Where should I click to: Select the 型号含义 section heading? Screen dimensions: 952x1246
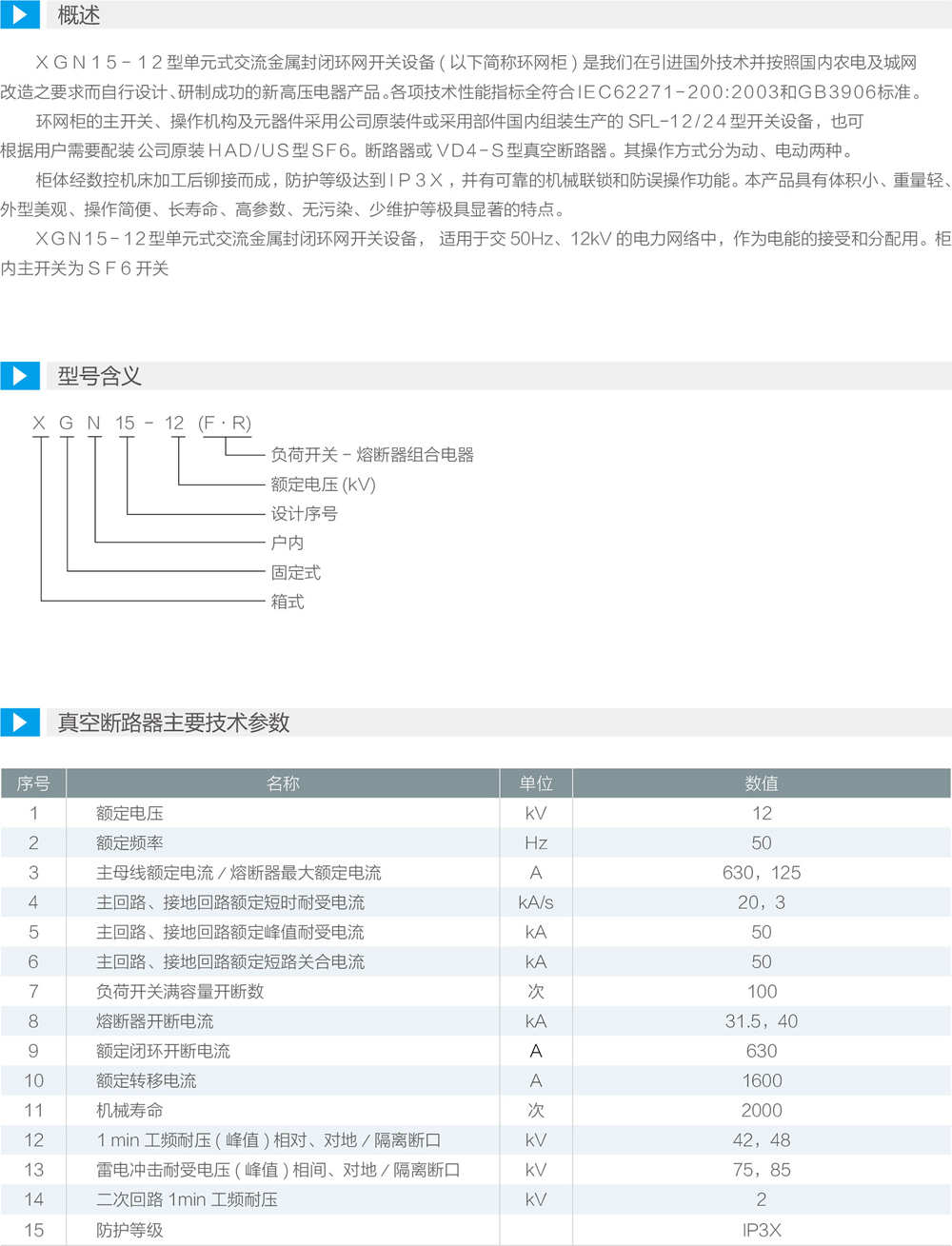click(99, 376)
